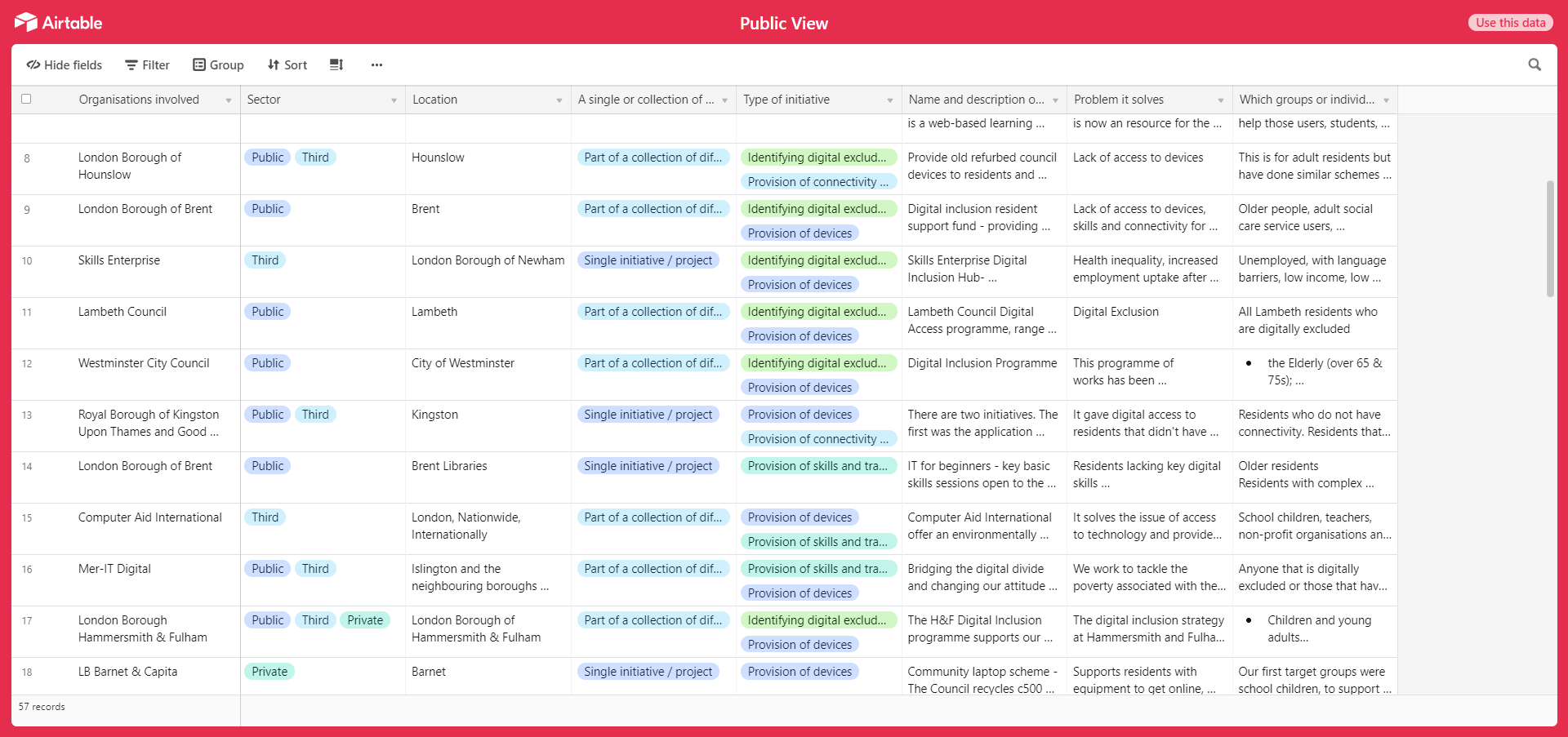
Task: Click the Use this data button
Action: 1510,22
